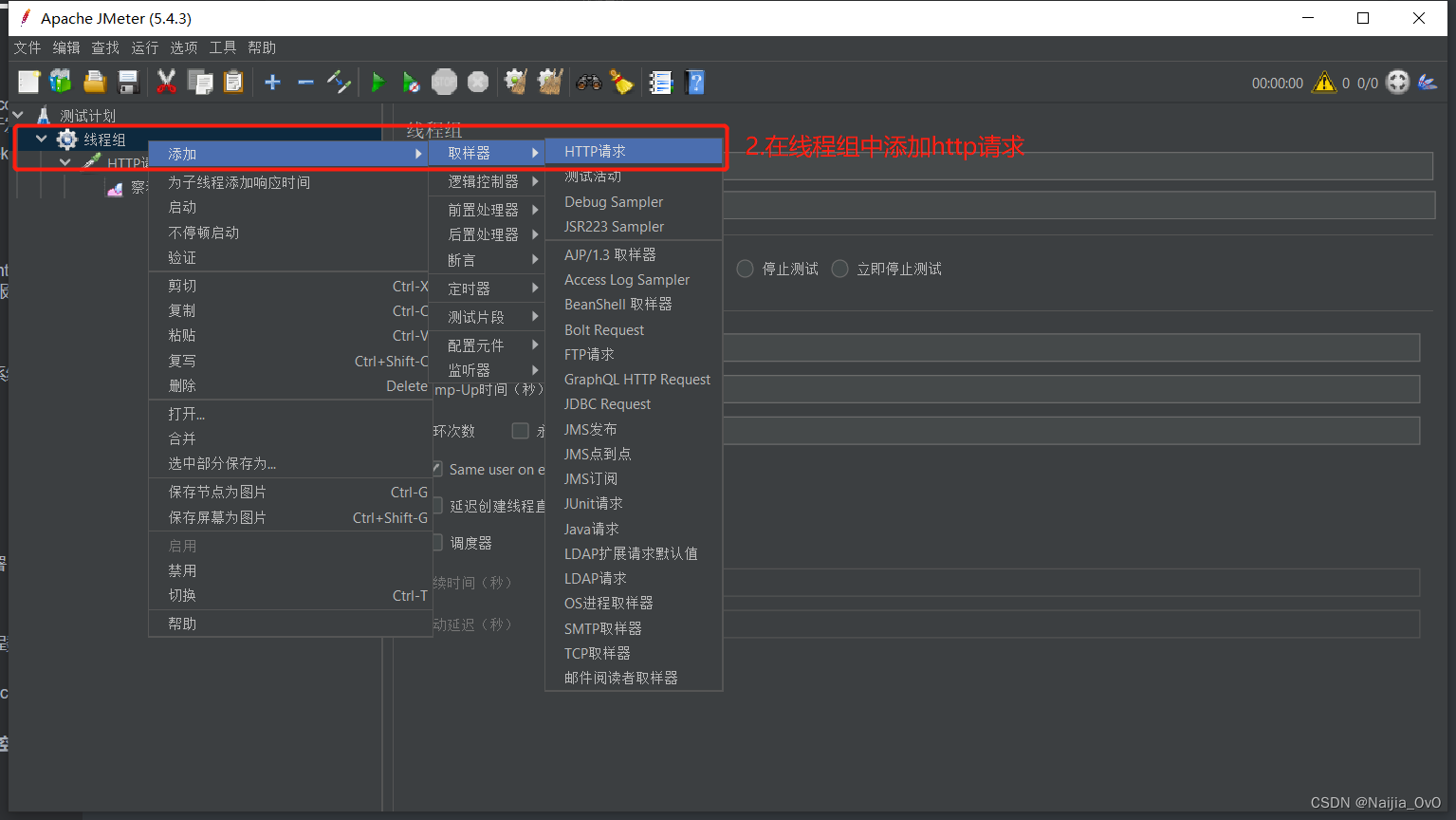Toggle the 永远 loop checkbox
The width and height of the screenshot is (1456, 820).
[520, 431]
